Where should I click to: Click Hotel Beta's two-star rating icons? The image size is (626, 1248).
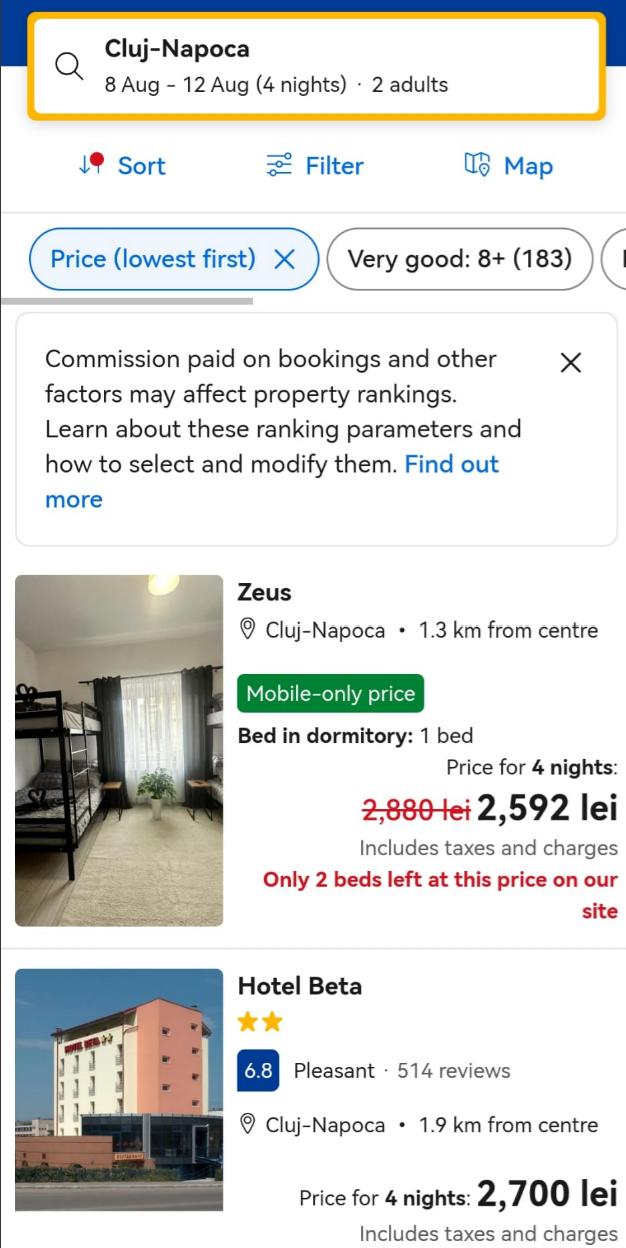tap(260, 1022)
